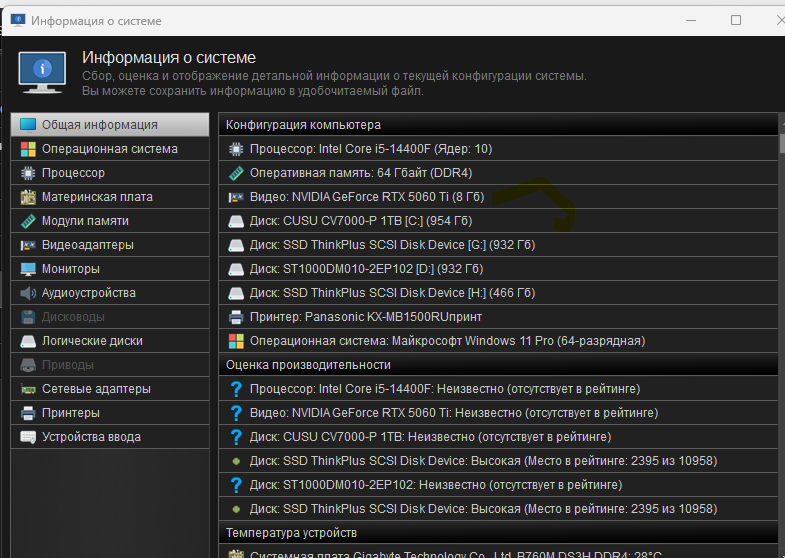Click RAM stick icon beside Оперативная память
Viewport: 785px width, 558px height.
236,173
